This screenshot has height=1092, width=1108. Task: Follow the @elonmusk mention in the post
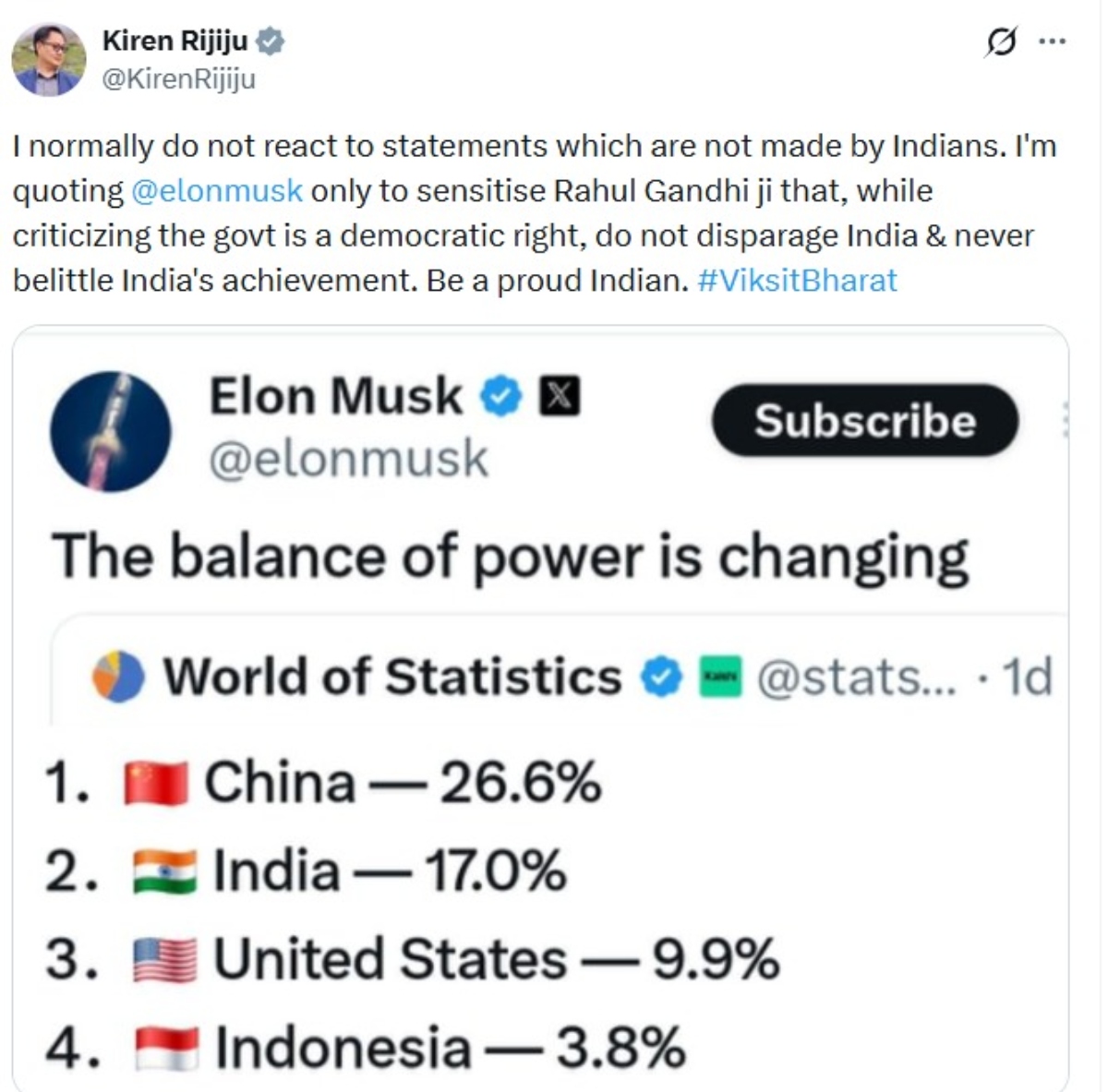click(217, 191)
